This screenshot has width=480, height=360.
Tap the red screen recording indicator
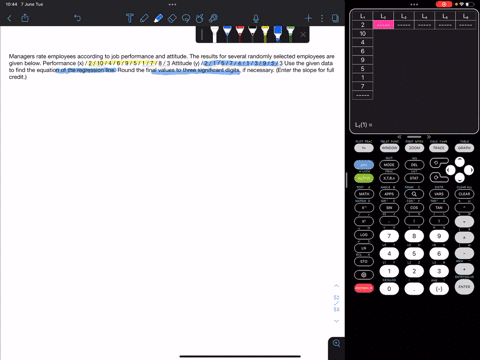[444, 4]
